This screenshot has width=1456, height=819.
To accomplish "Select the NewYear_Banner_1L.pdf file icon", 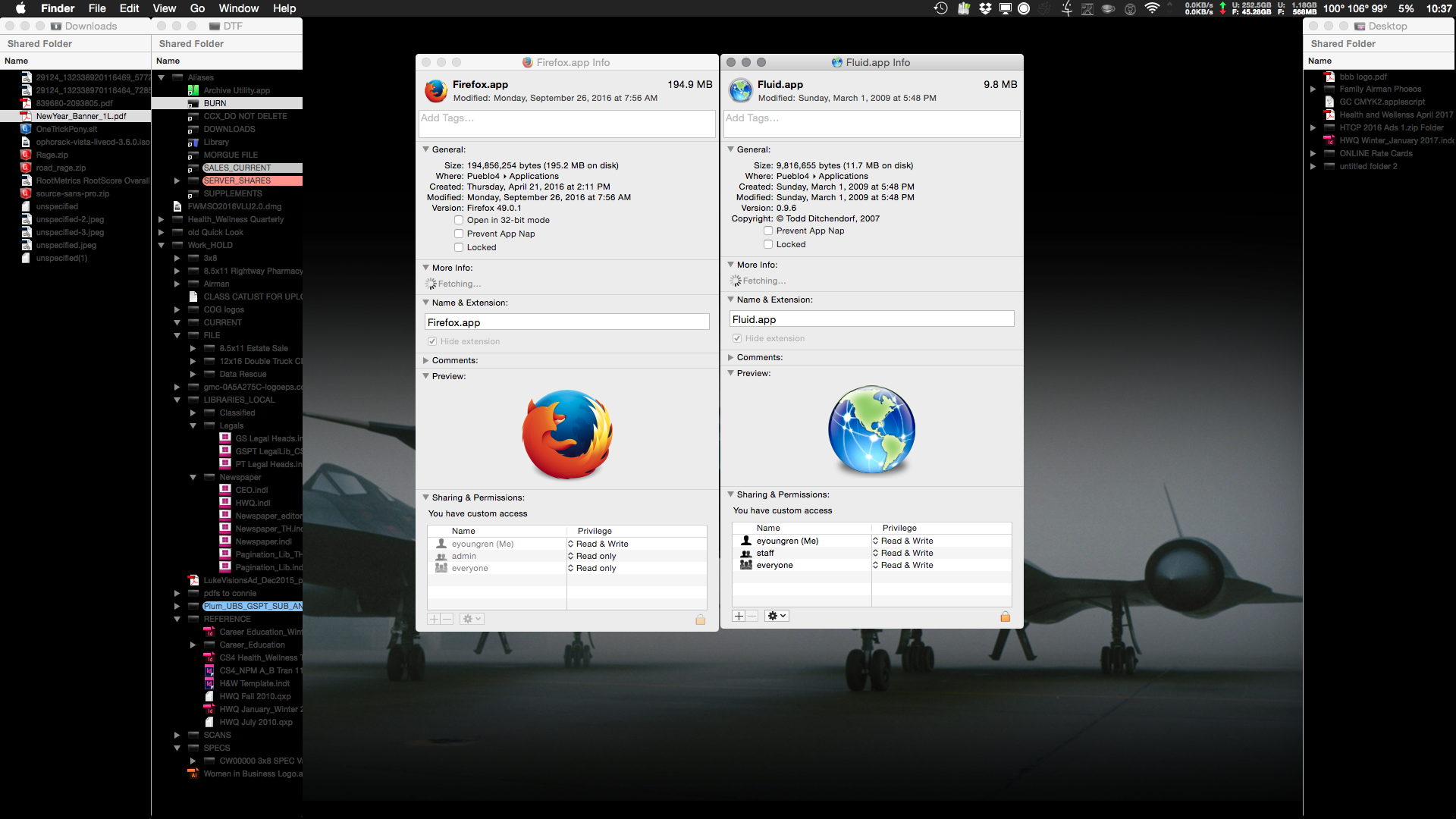I will pyautogui.click(x=26, y=116).
